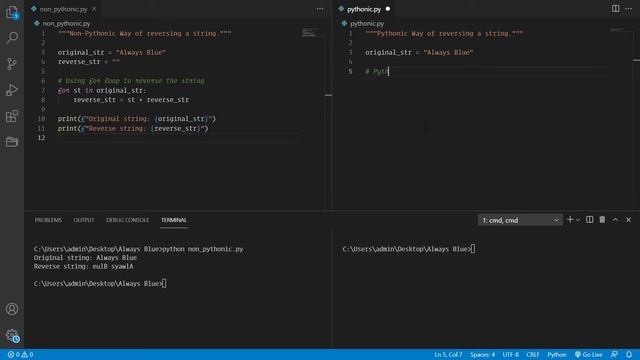Click the feedback icon in status bar
The height and width of the screenshot is (360, 640).
(614, 354)
